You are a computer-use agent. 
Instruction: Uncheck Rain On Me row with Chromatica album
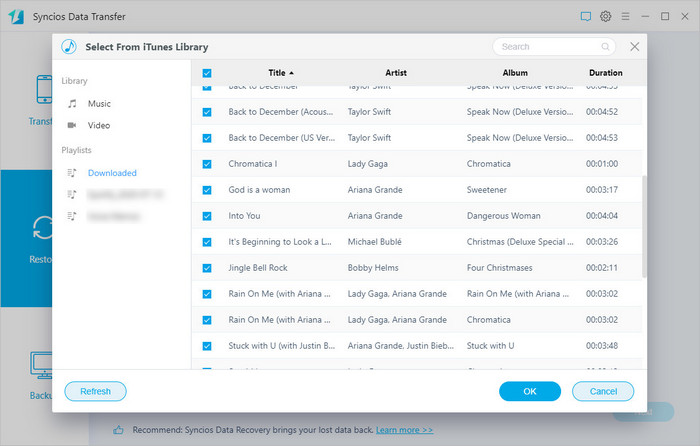coord(207,320)
